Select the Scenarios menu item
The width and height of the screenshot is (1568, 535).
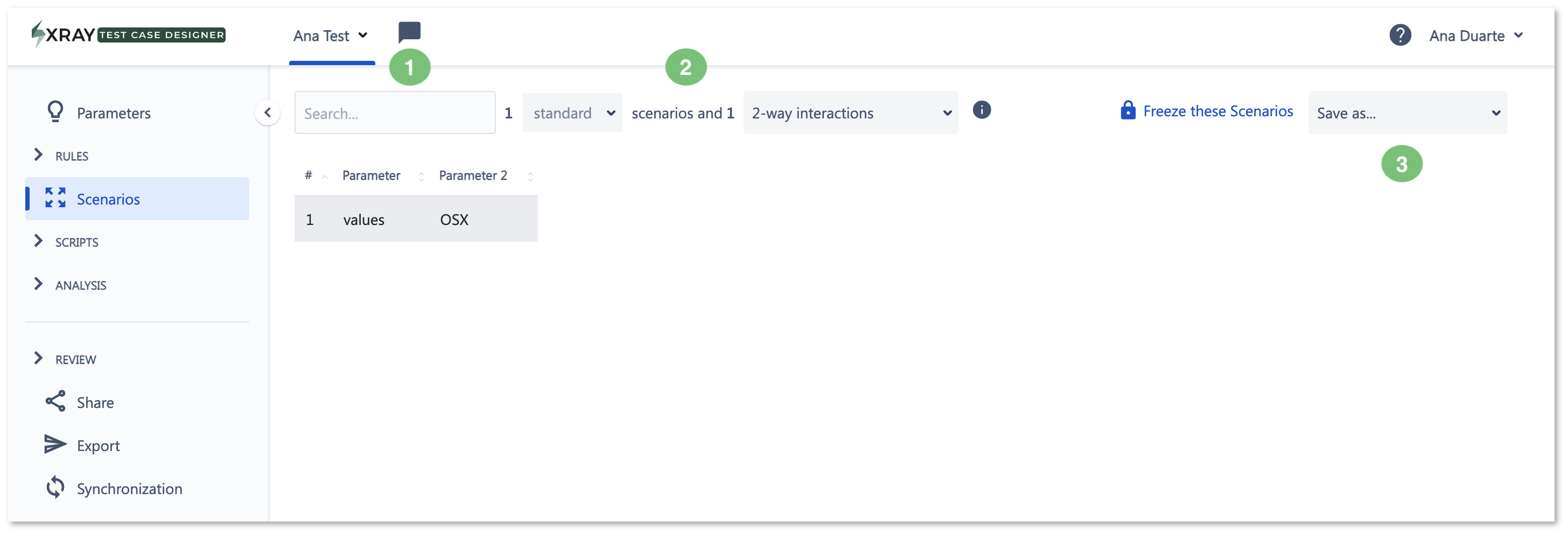[137, 199]
